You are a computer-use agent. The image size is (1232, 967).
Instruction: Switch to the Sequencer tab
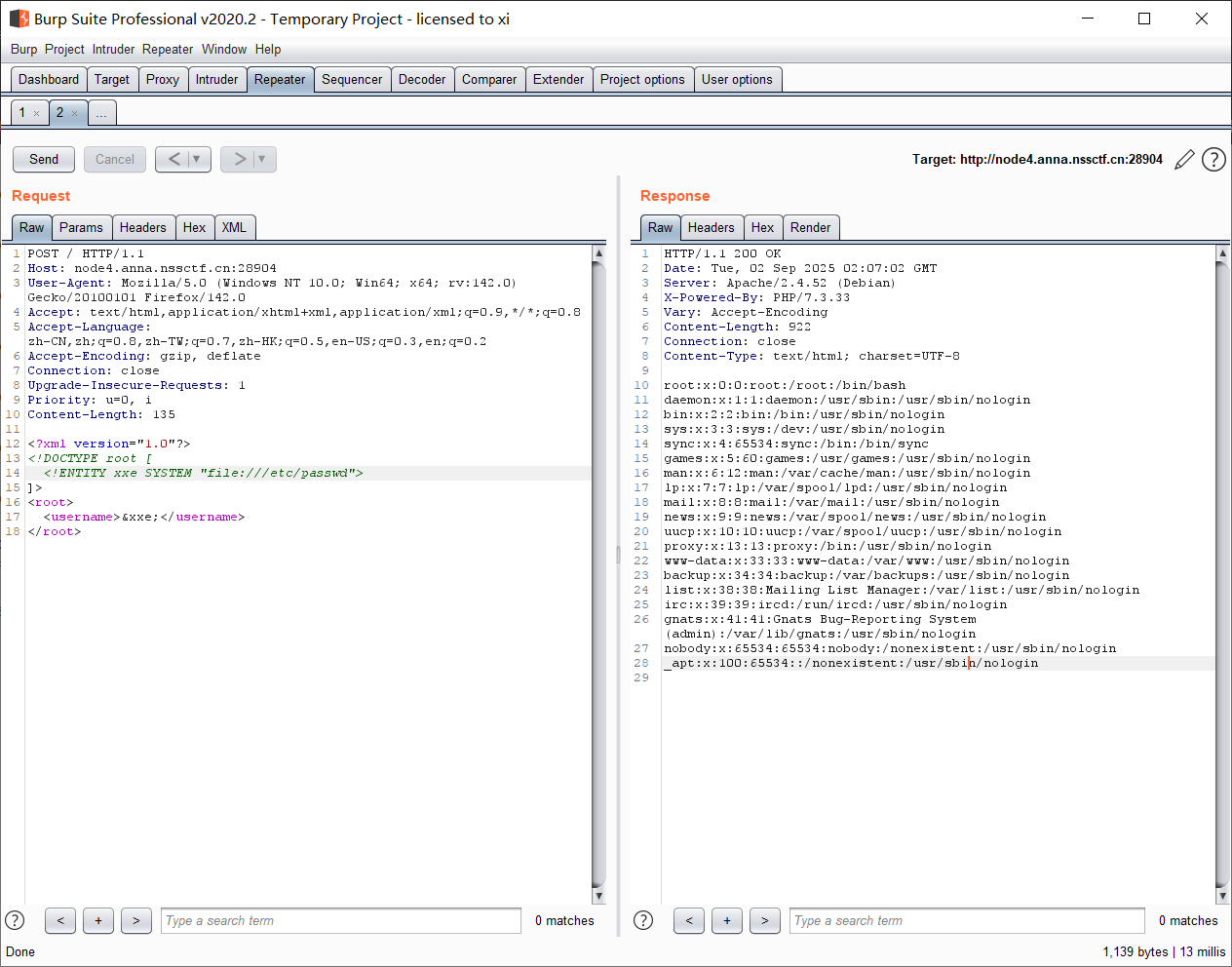click(x=352, y=80)
